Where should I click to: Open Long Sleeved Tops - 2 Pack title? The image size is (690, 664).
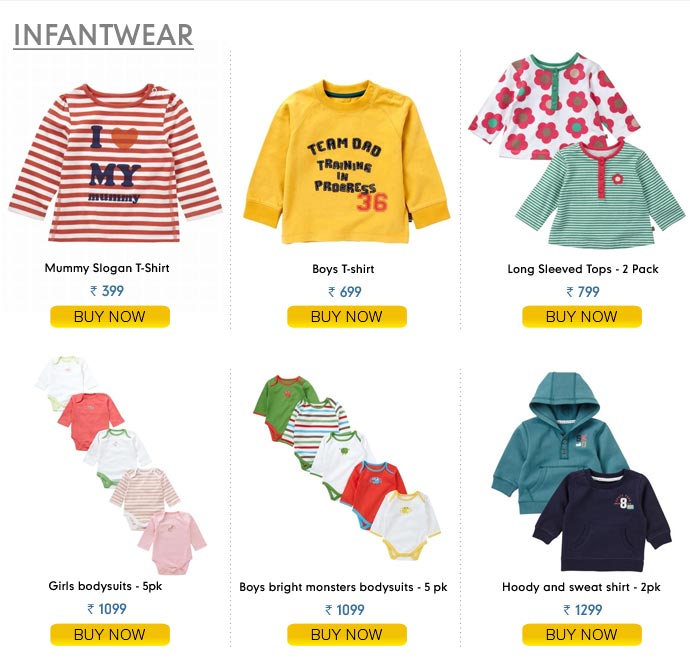583,269
